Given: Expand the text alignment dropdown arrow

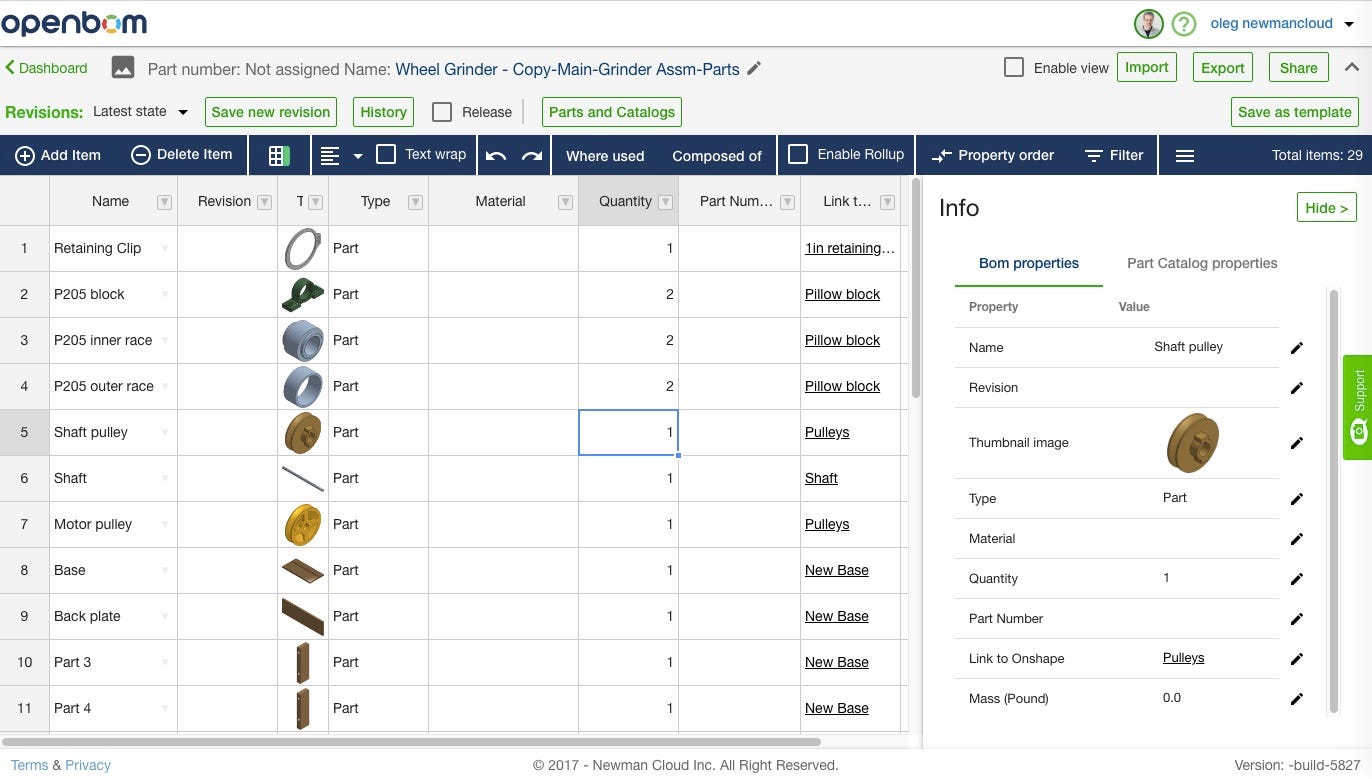Looking at the screenshot, I should point(357,156).
